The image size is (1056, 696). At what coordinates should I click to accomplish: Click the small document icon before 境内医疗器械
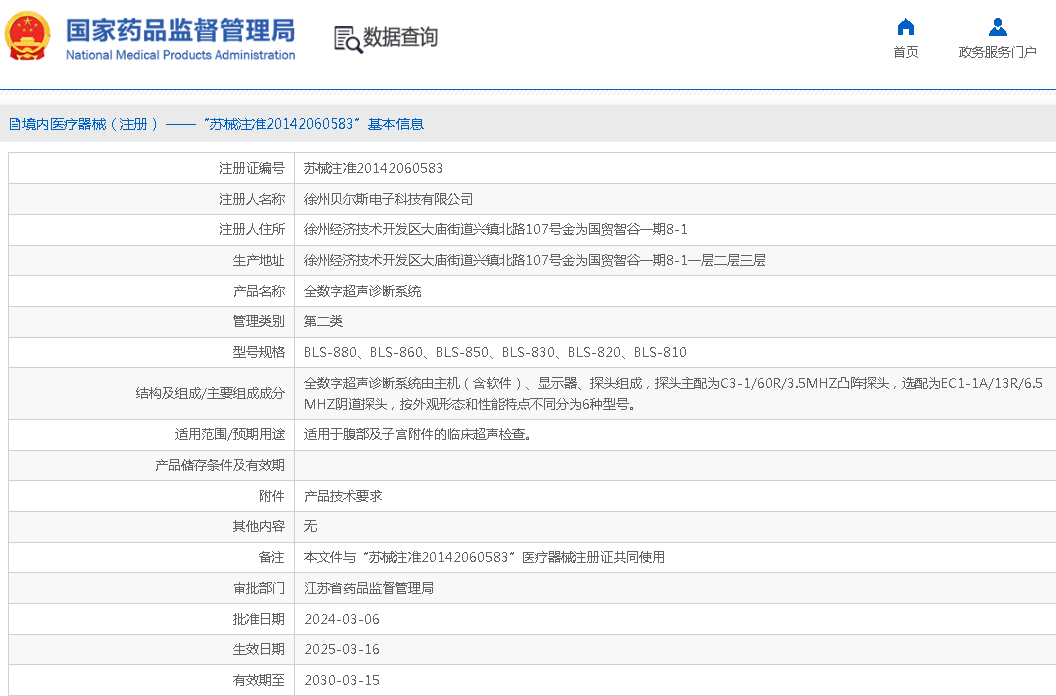[14, 124]
